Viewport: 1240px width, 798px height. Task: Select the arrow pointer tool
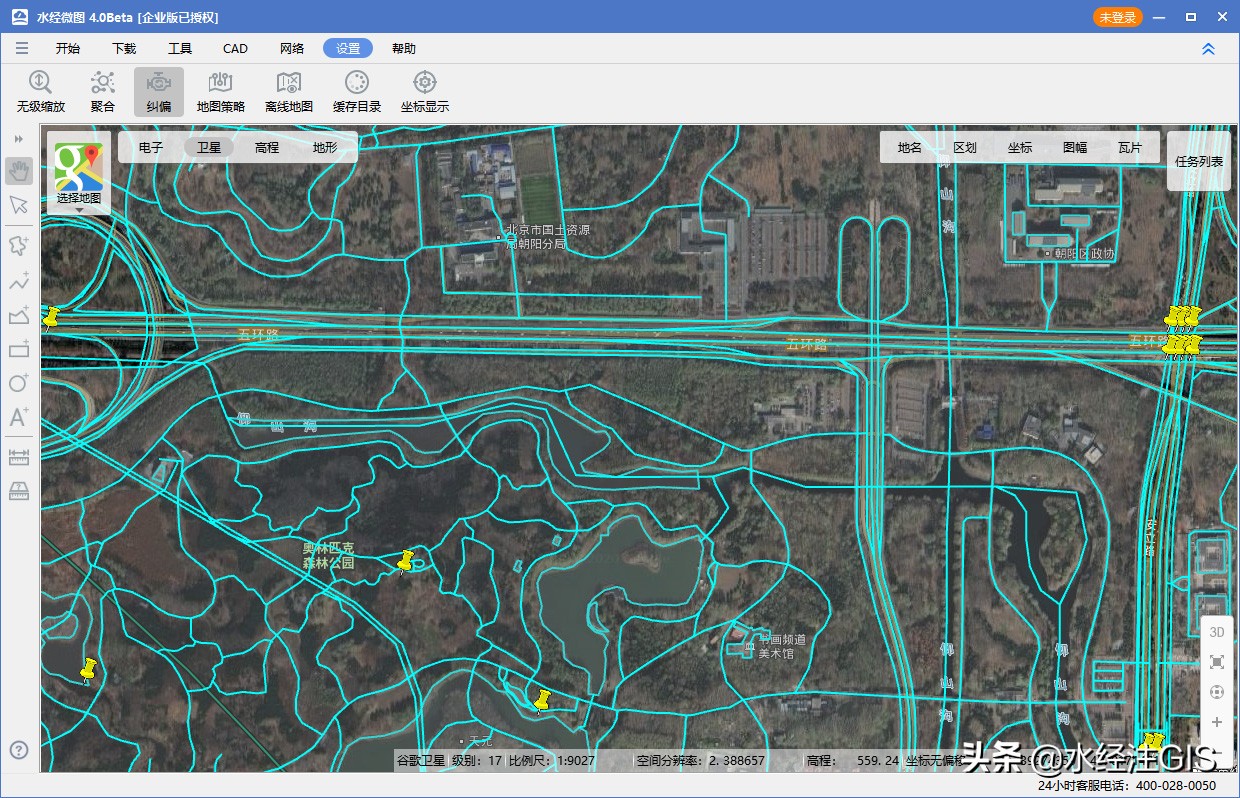(19, 205)
